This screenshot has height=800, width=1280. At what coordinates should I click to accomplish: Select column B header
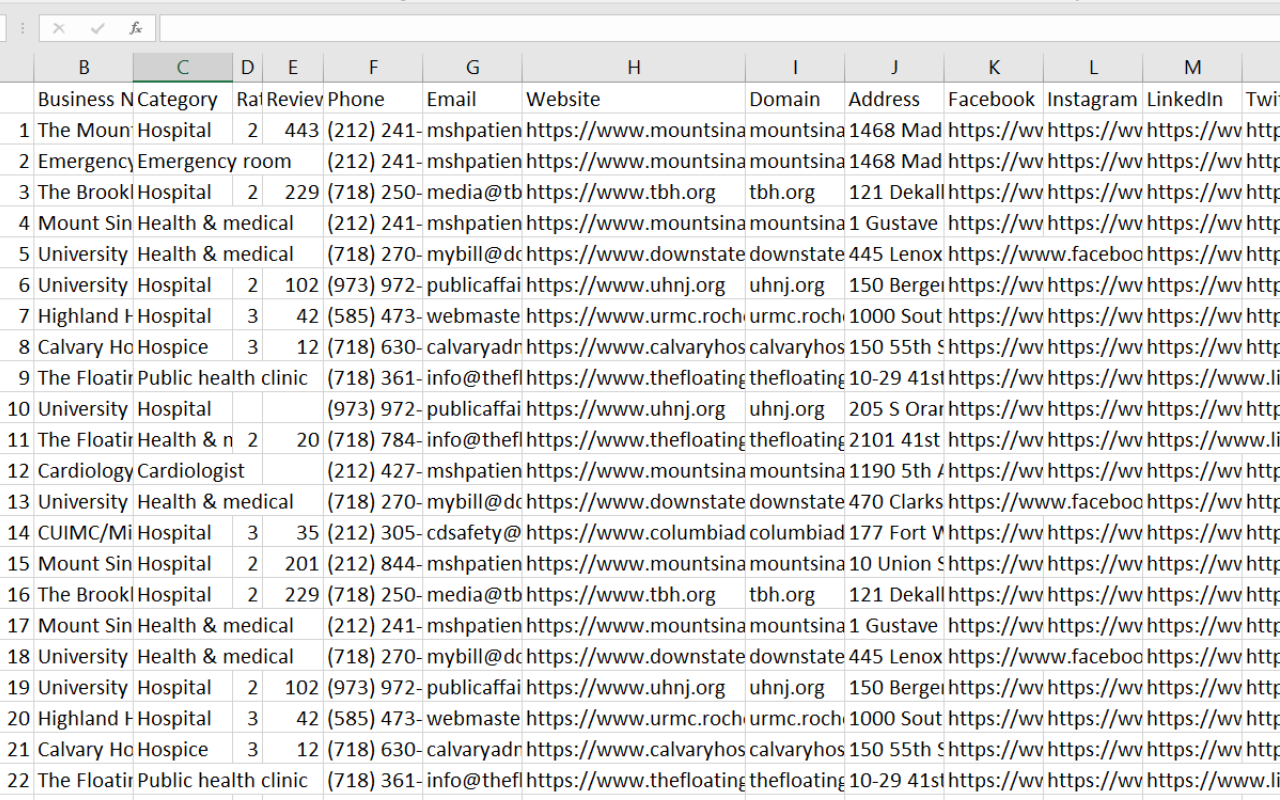[x=84, y=67]
